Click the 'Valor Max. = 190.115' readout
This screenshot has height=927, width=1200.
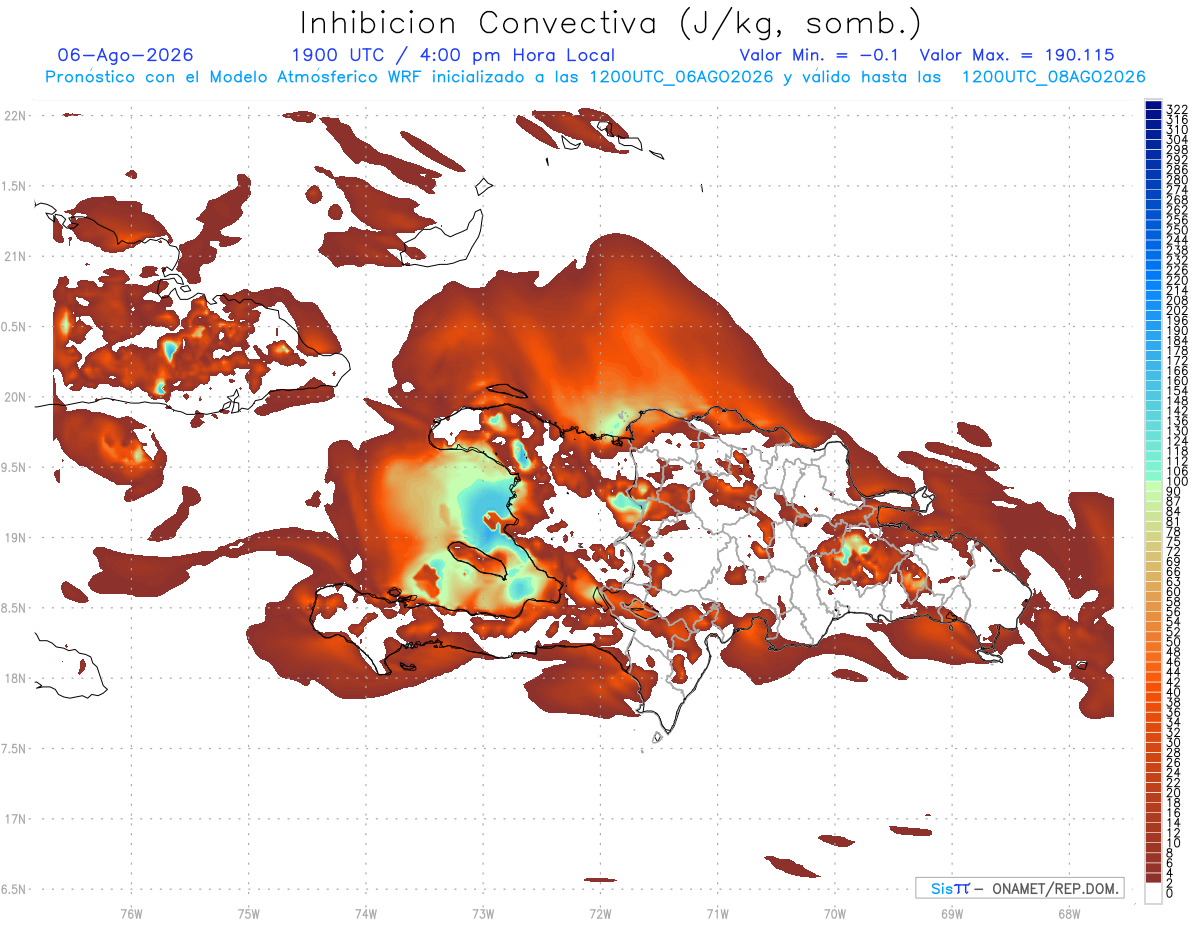coord(1017,55)
